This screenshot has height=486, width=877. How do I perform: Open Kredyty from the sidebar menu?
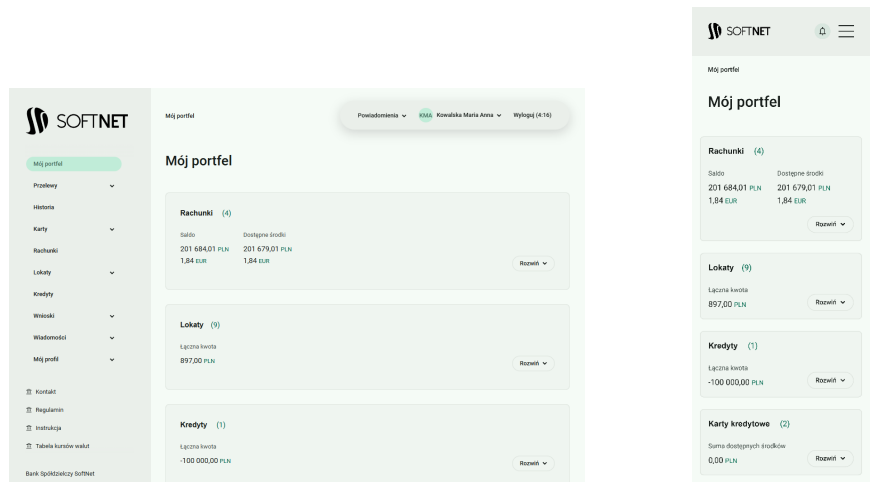43,294
